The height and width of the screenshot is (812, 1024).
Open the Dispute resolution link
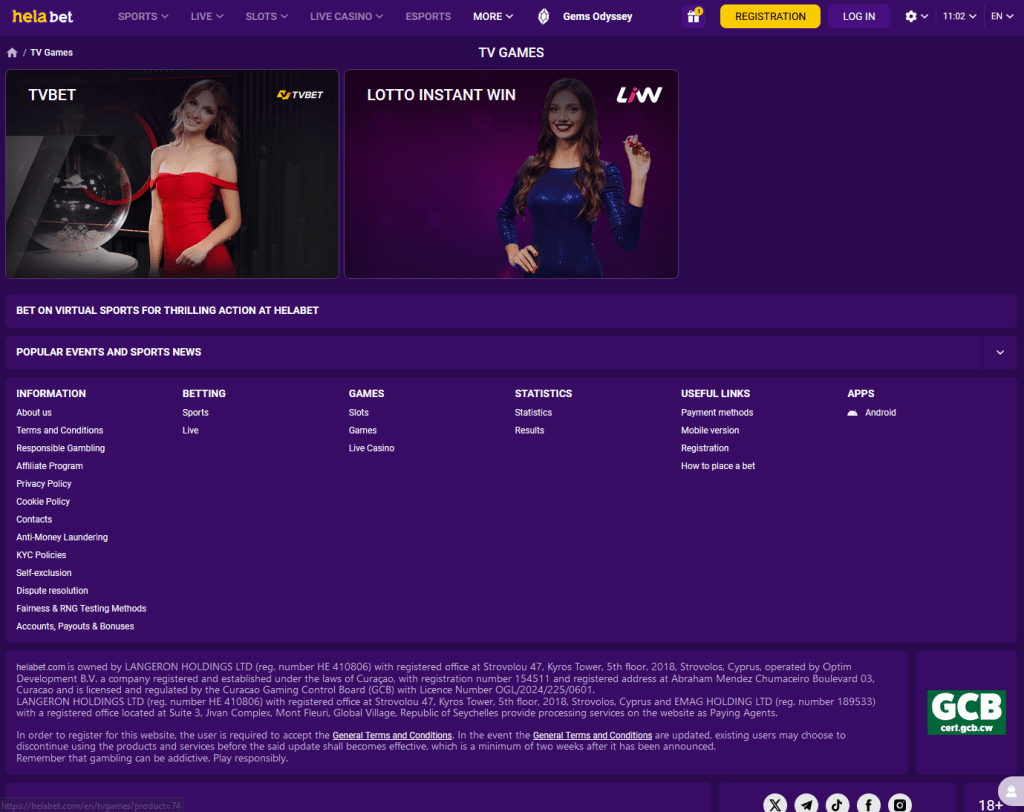(52, 591)
